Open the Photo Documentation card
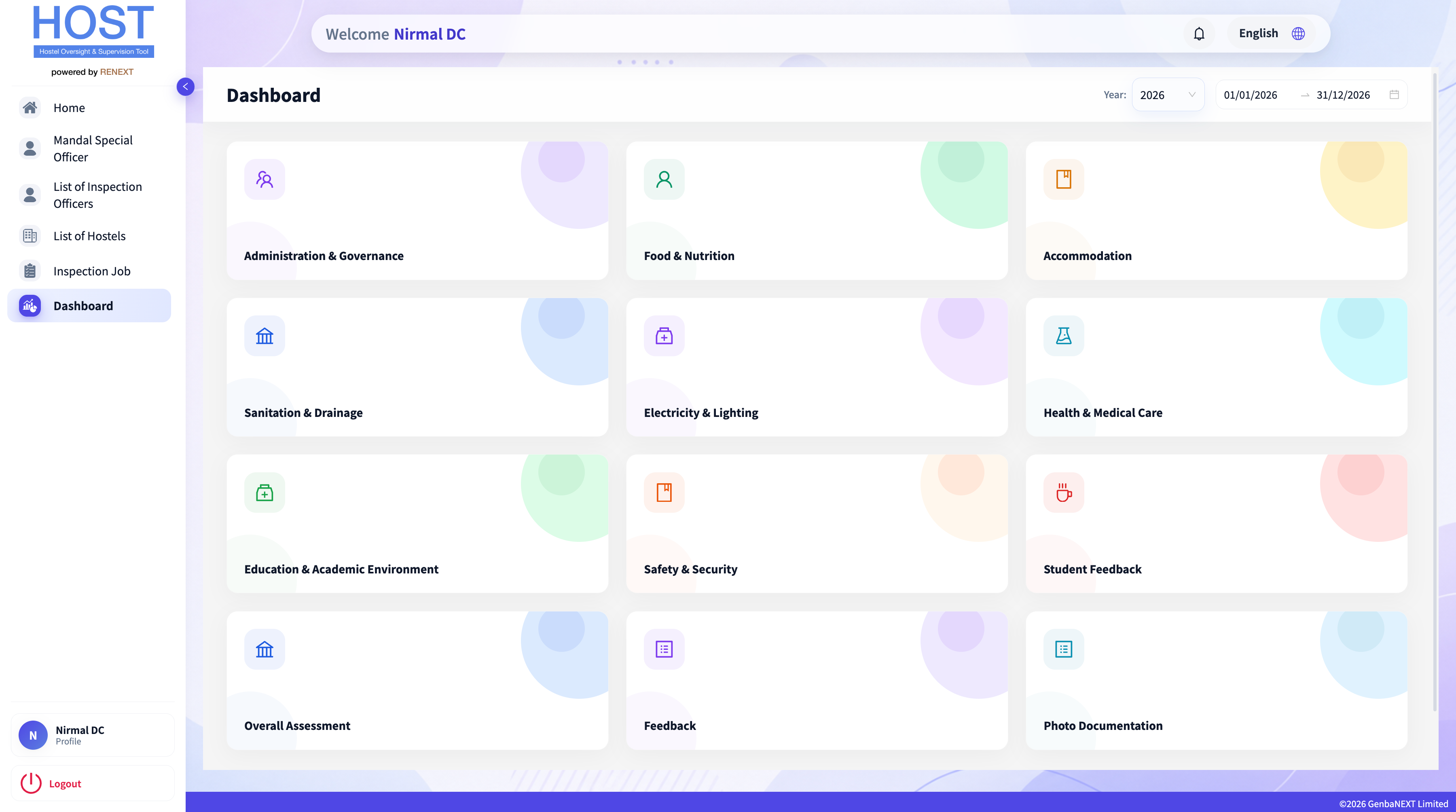1456x812 pixels. coord(1216,681)
